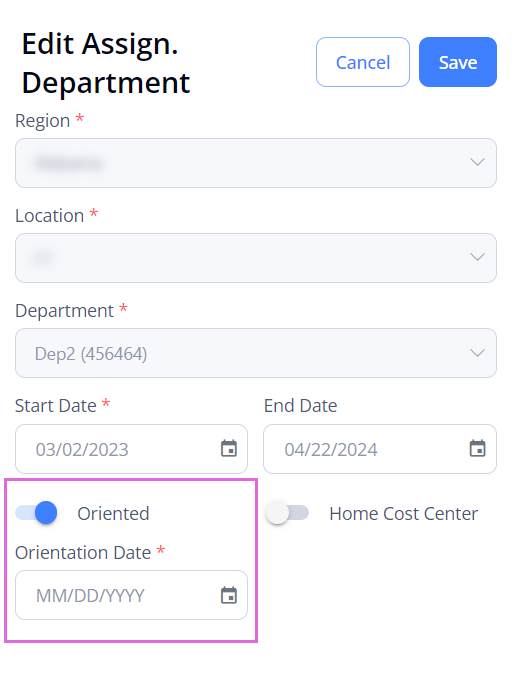Save the department assignment changes
518x682 pixels.
tap(458, 62)
